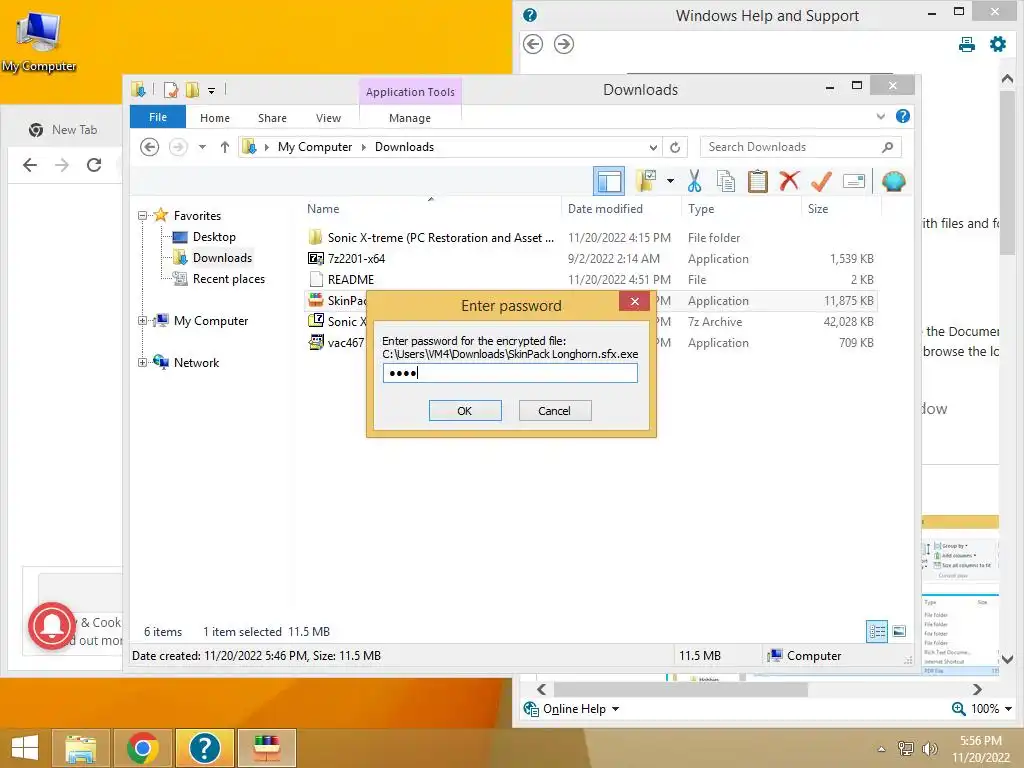Click the Cut scissors icon
1024x768 pixels.
(x=694, y=181)
